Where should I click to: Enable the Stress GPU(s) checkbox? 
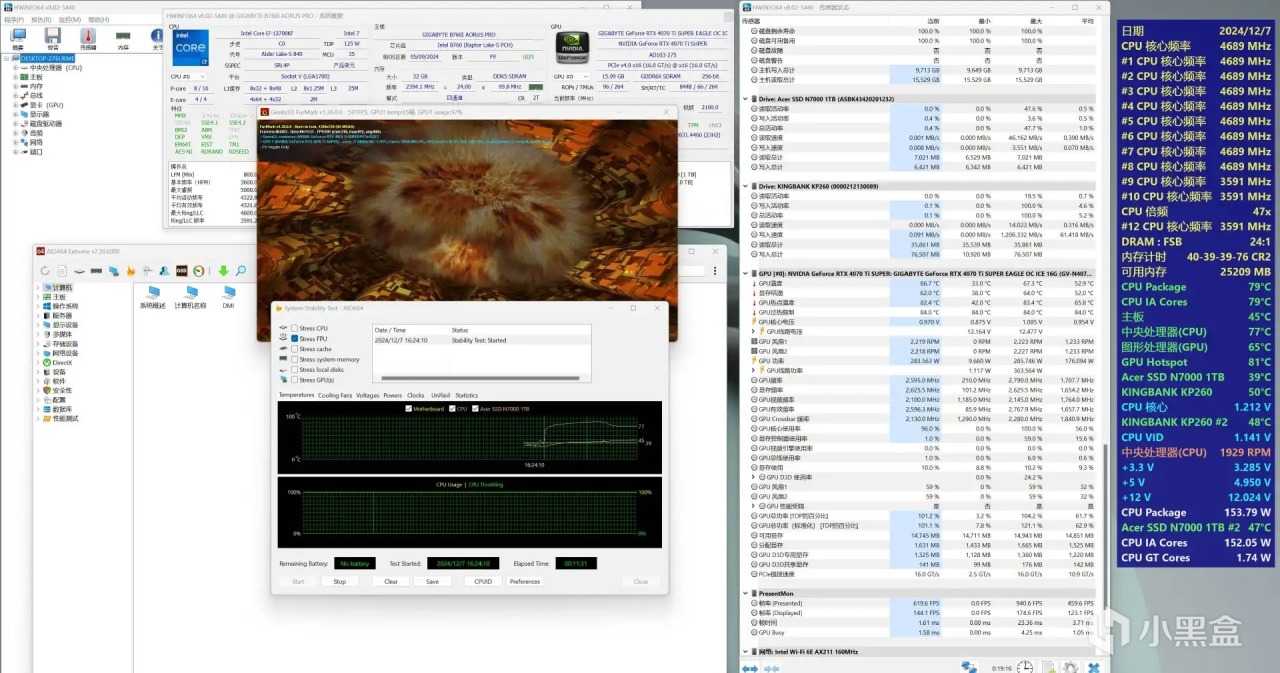(294, 380)
